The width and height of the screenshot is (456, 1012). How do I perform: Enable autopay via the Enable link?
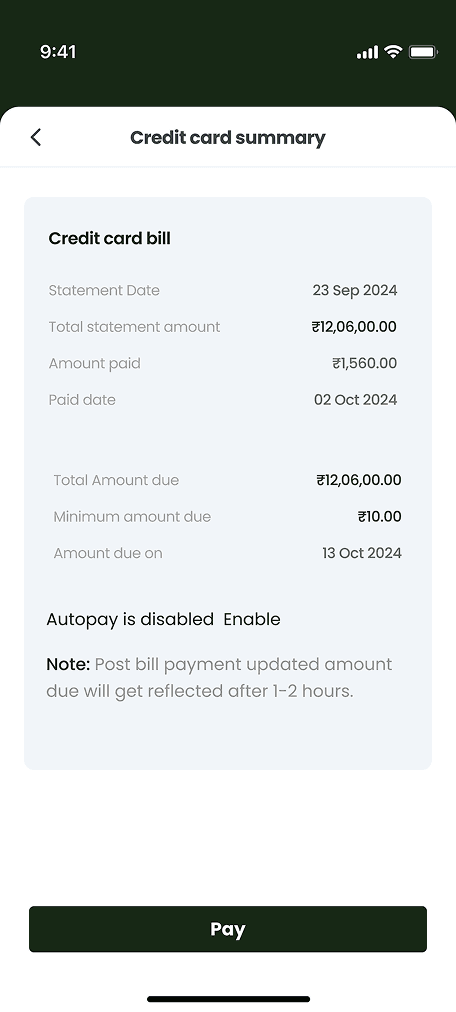(252, 620)
